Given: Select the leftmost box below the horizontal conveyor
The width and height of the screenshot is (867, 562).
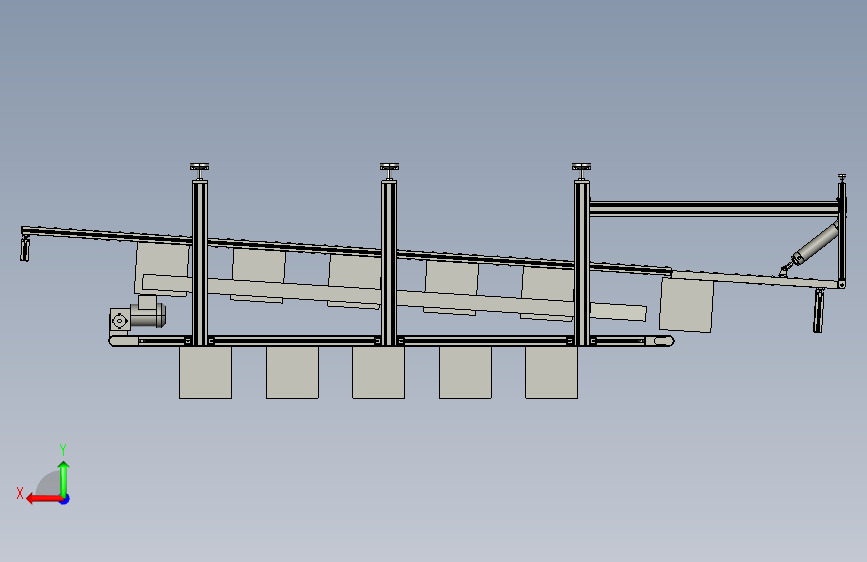Looking at the screenshot, I should pos(205,372).
